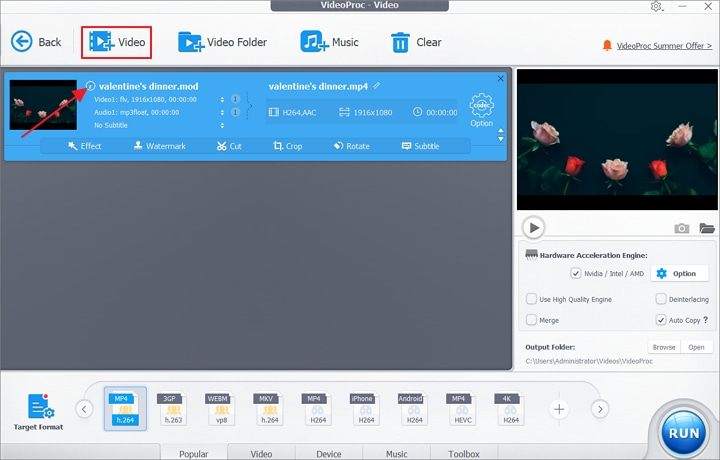Change Video1 track selection dropdown
Screen dimensions: 720x460
coord(222,100)
